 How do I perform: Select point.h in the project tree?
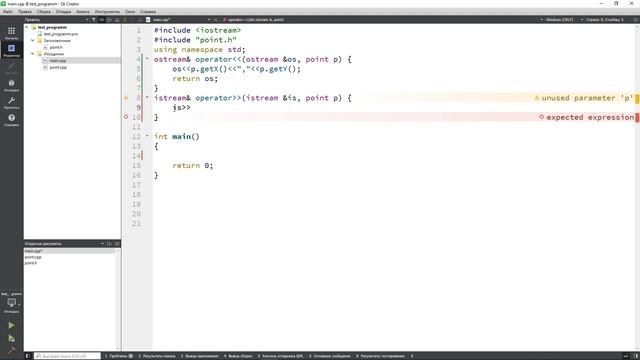[56, 47]
